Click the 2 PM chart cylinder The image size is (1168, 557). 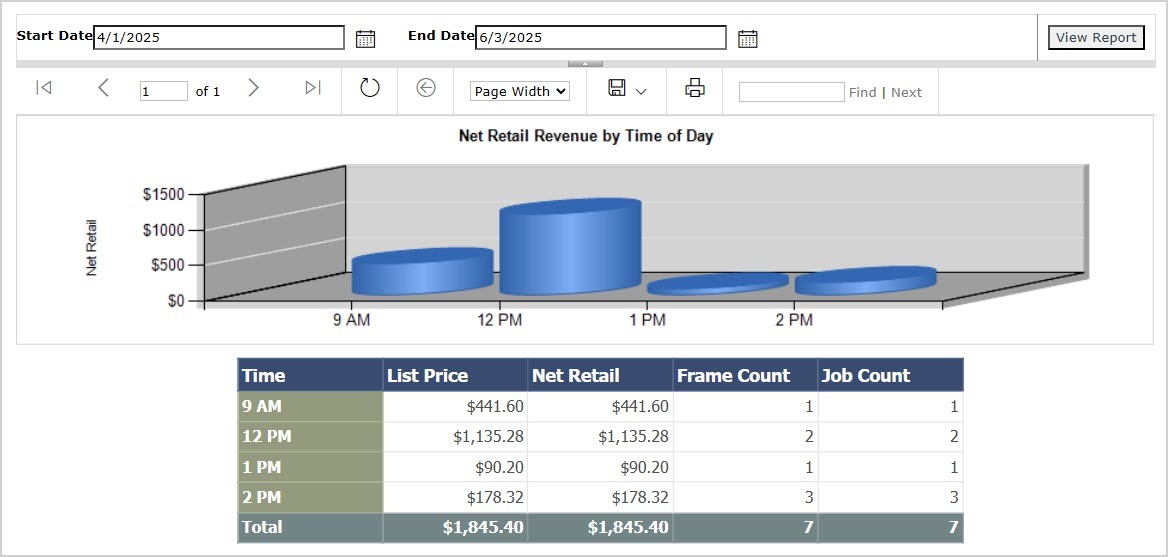point(866,281)
